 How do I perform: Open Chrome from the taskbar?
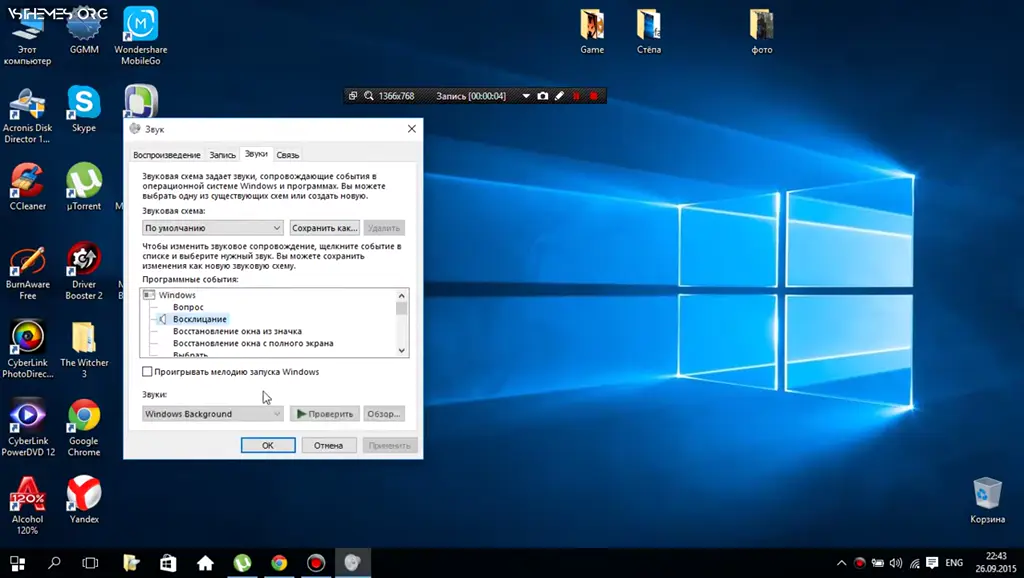tap(279, 563)
